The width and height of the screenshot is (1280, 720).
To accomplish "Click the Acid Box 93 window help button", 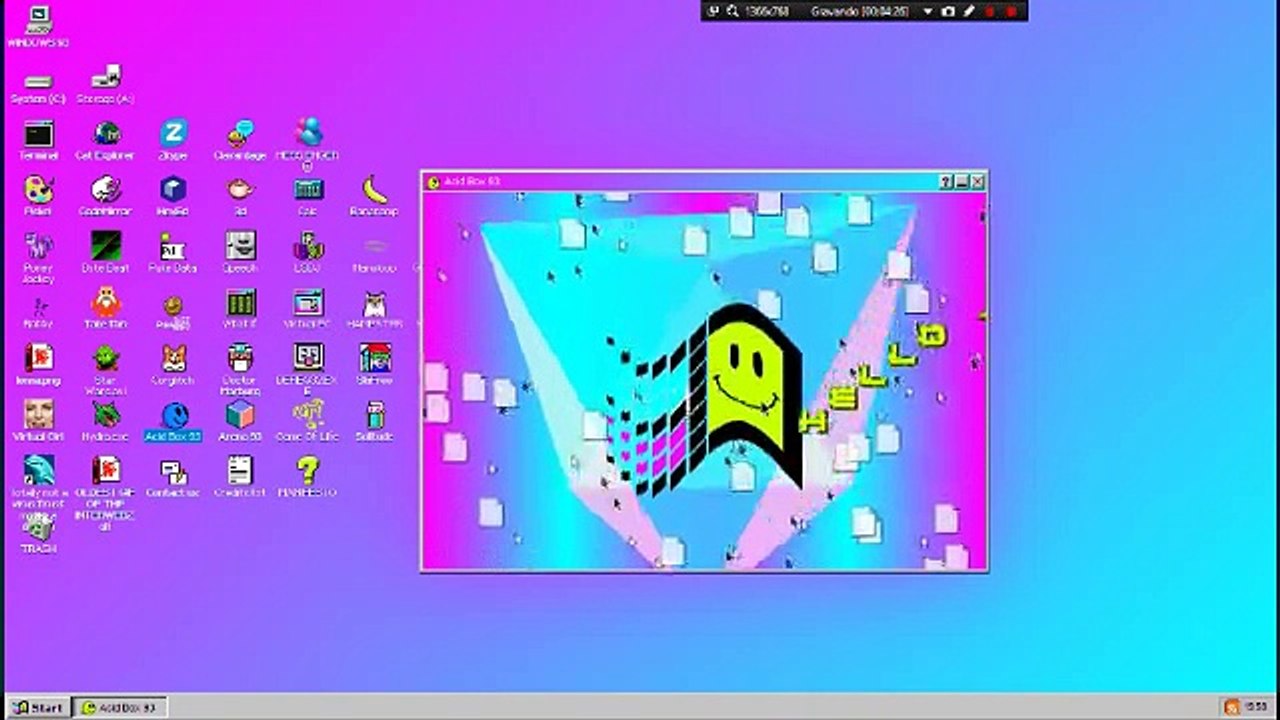I will (945, 182).
